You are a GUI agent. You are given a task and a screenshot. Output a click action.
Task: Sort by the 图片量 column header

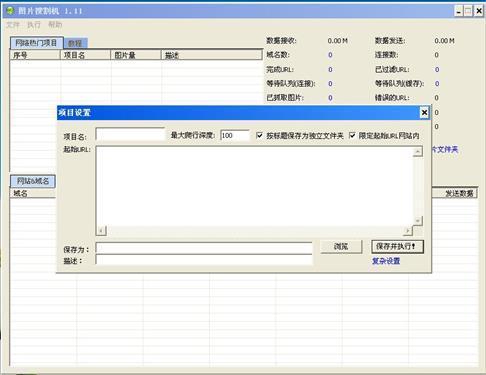[136, 55]
